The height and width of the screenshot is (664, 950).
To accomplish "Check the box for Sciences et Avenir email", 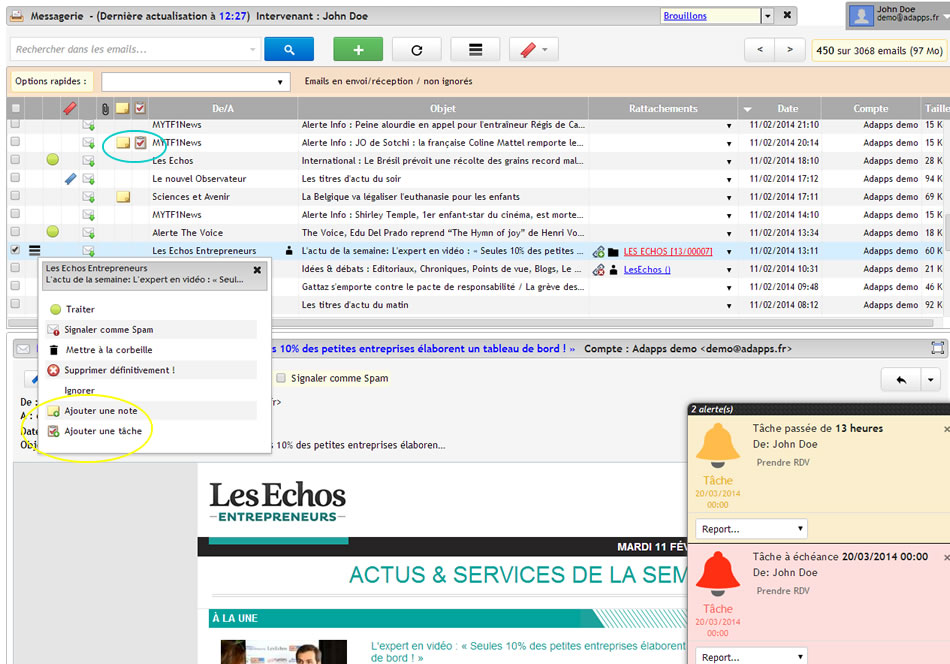I will (15, 195).
